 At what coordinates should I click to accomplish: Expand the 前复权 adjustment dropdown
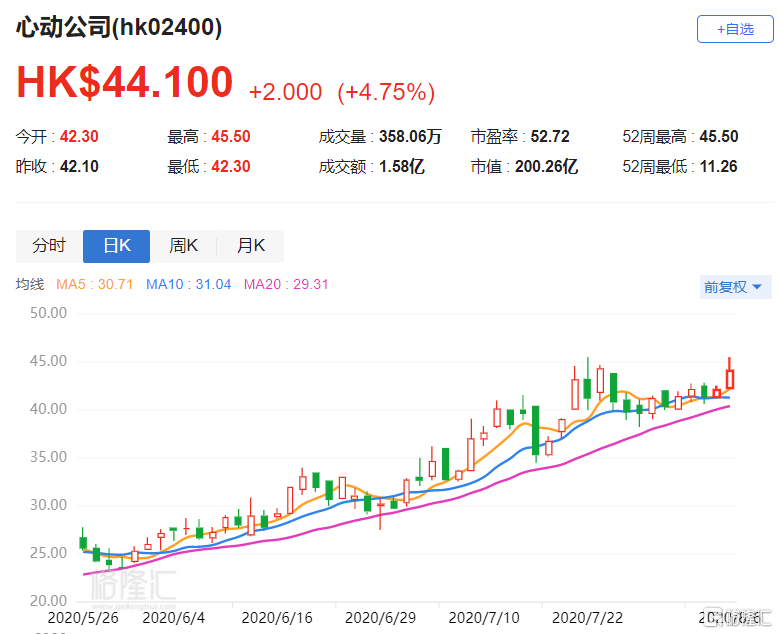click(732, 287)
